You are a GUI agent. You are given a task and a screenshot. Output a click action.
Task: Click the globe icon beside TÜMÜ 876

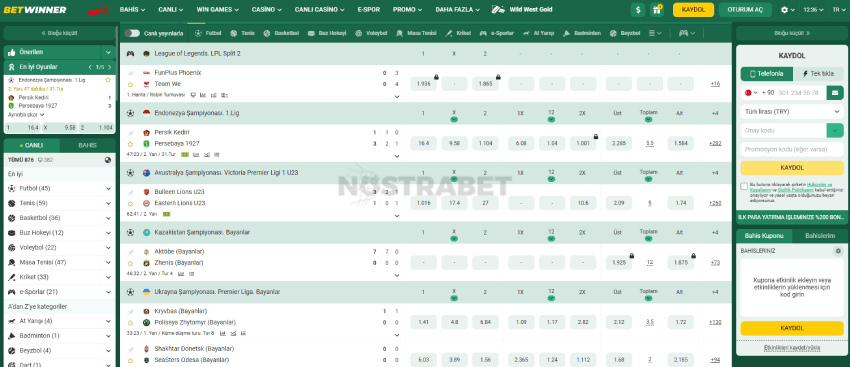[x=108, y=160]
